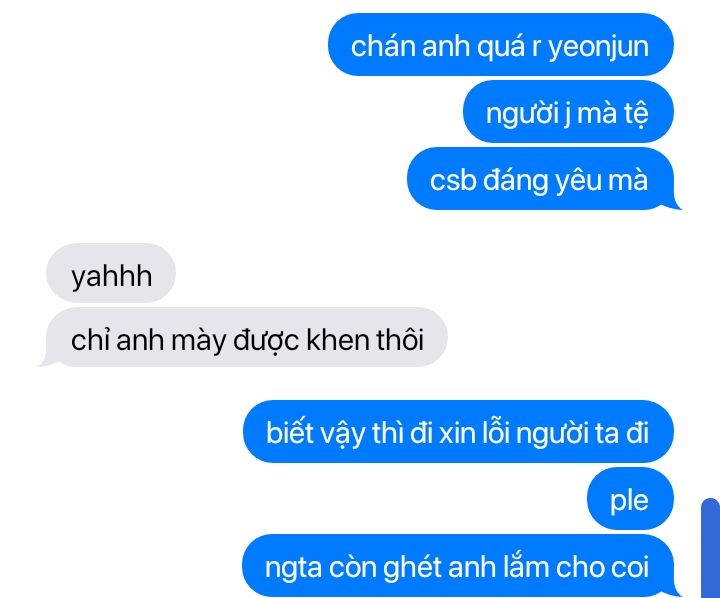
Task: Click the word 'csb' in blue bubble
Action: click(x=453, y=181)
